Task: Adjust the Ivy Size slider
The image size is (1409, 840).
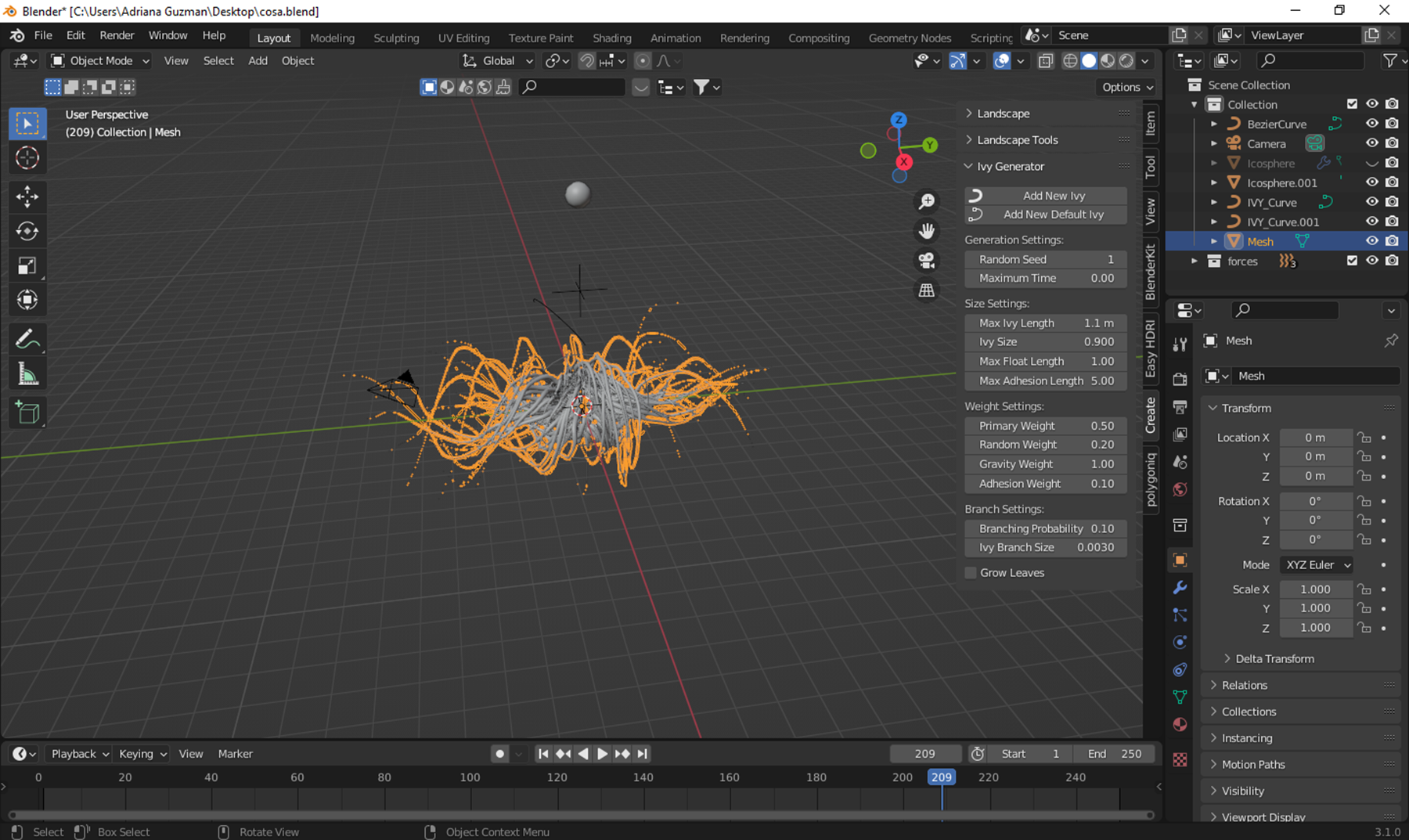Action: click(x=1046, y=342)
